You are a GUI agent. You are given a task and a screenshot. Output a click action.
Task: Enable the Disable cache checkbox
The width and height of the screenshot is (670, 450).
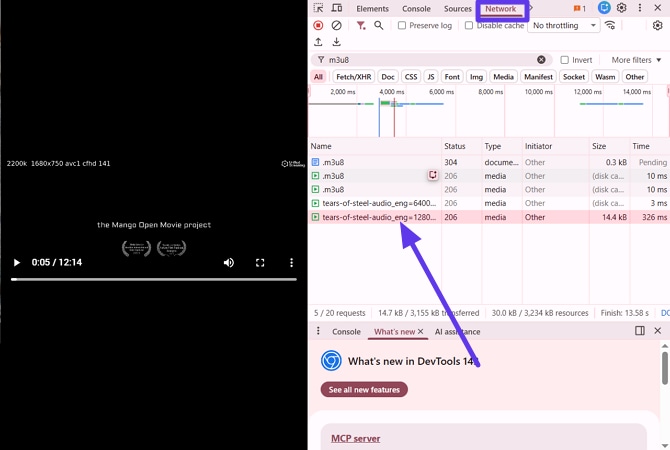point(469,26)
